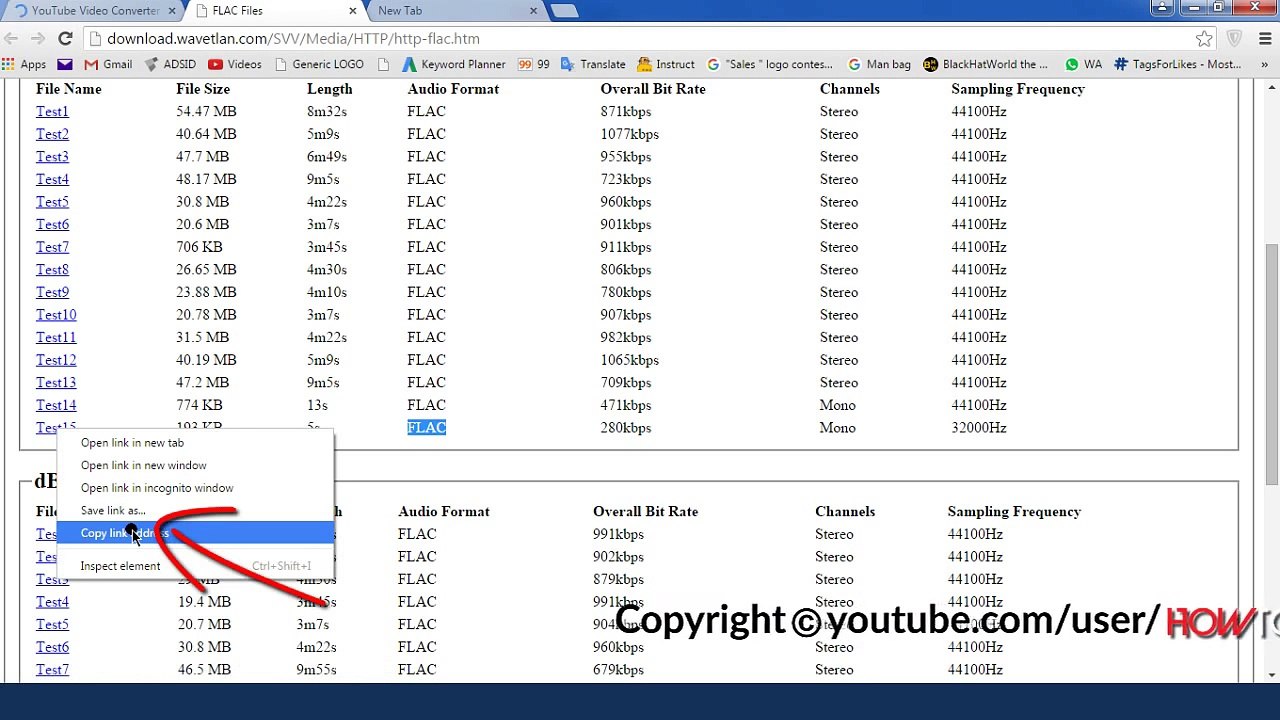Screen dimensions: 1280x720
Task: Click the Sampling Frequency header in first table
Action: 1017,89
